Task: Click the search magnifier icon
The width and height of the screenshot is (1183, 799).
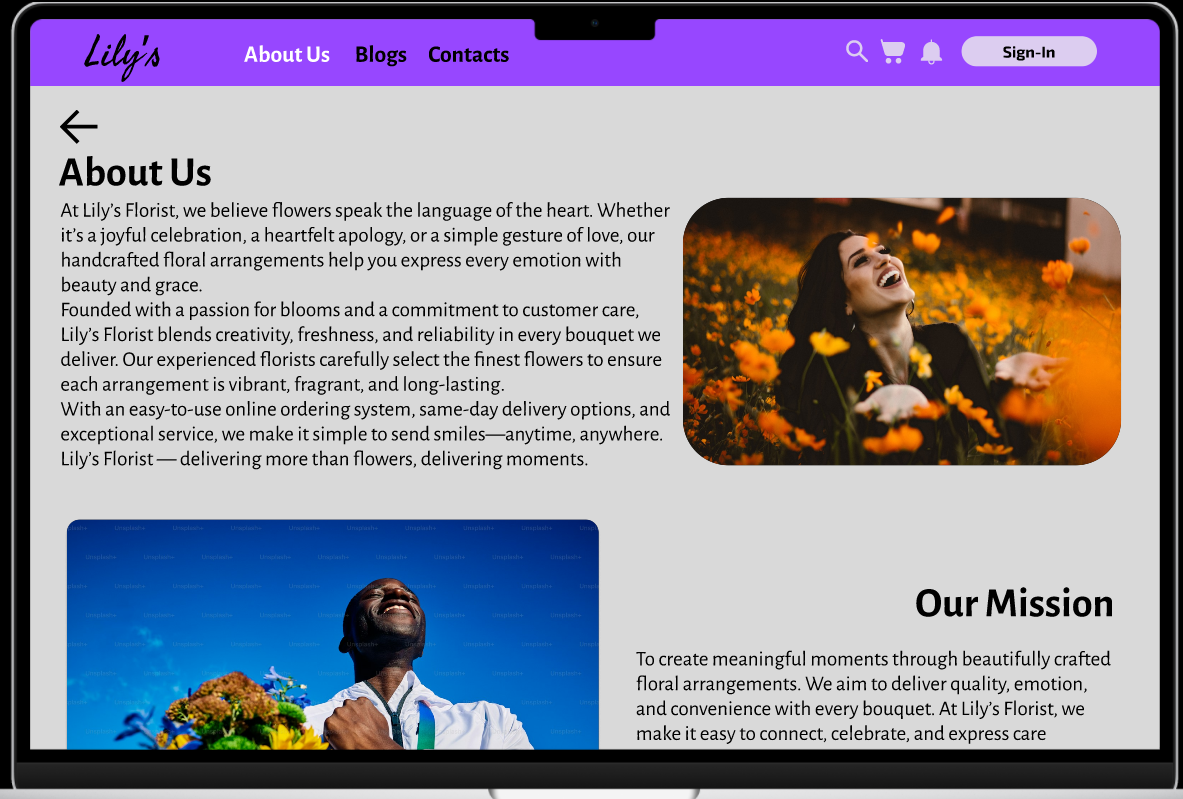Action: (856, 51)
